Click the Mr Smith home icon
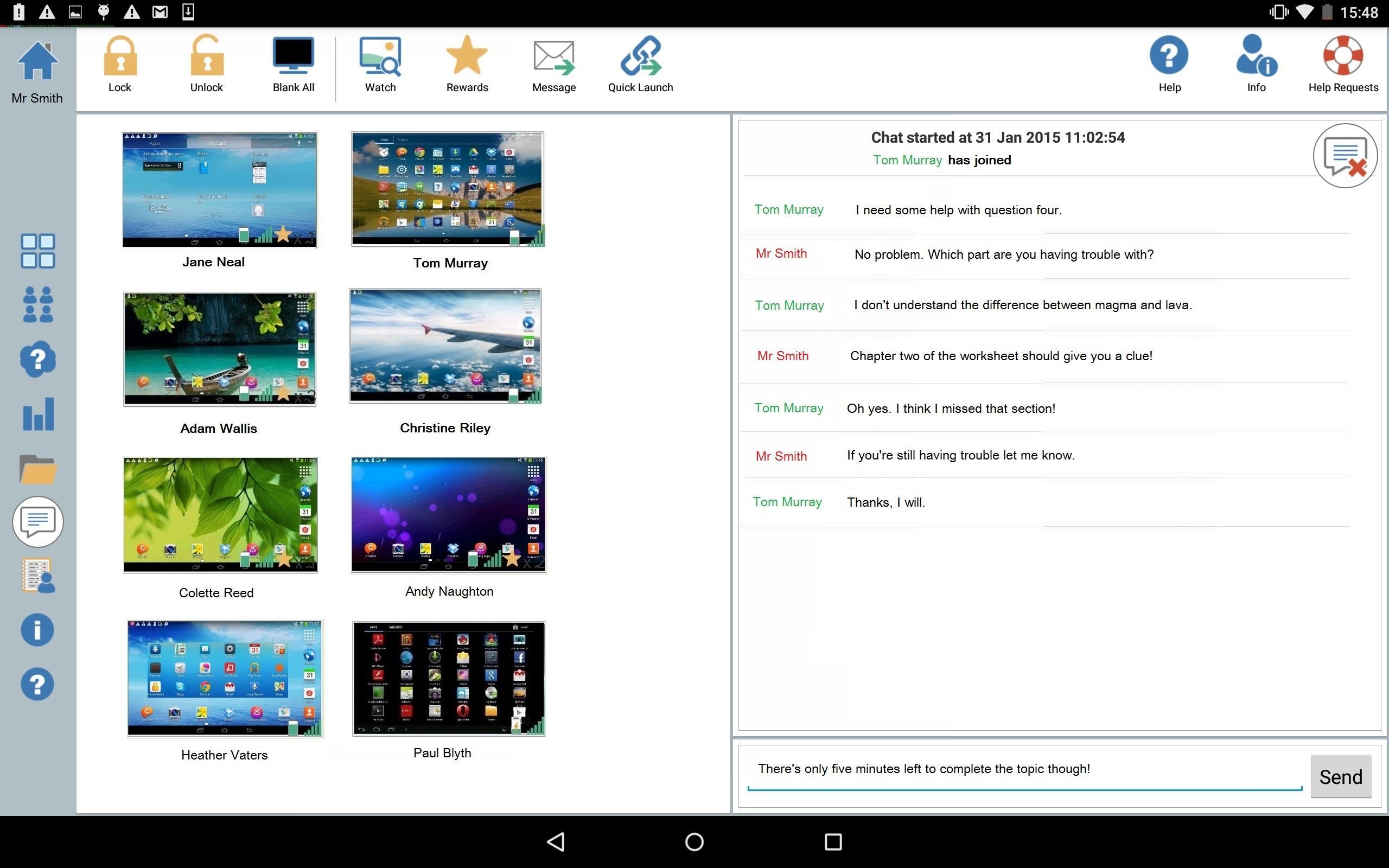 point(38,61)
